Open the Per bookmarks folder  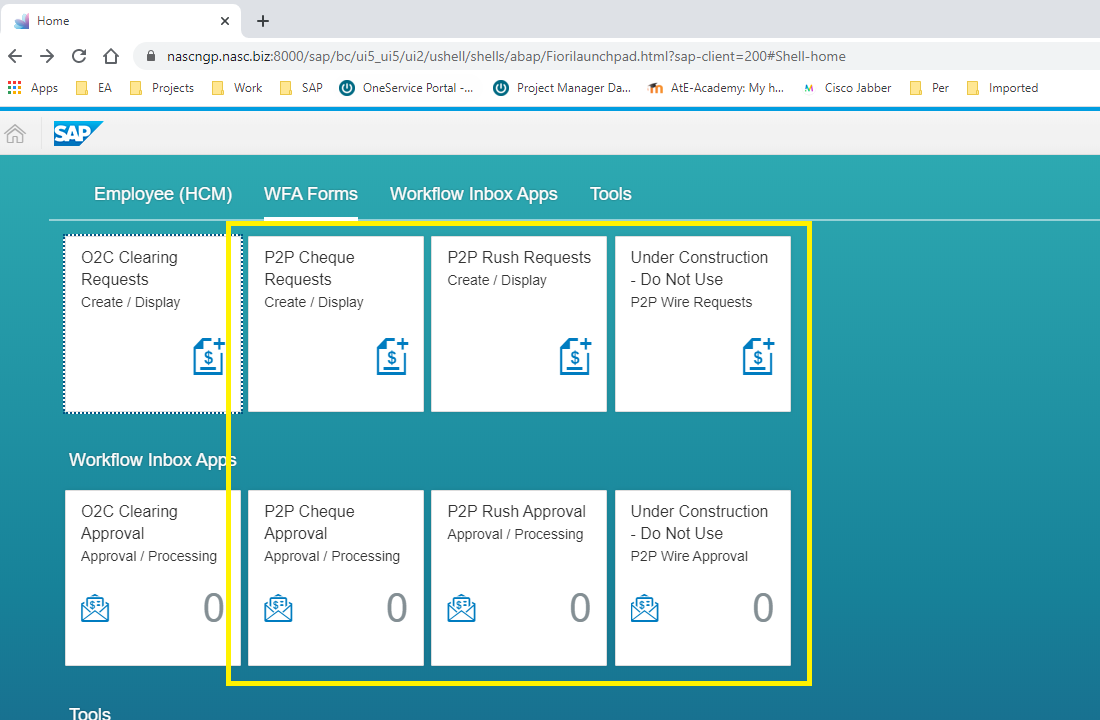point(930,88)
